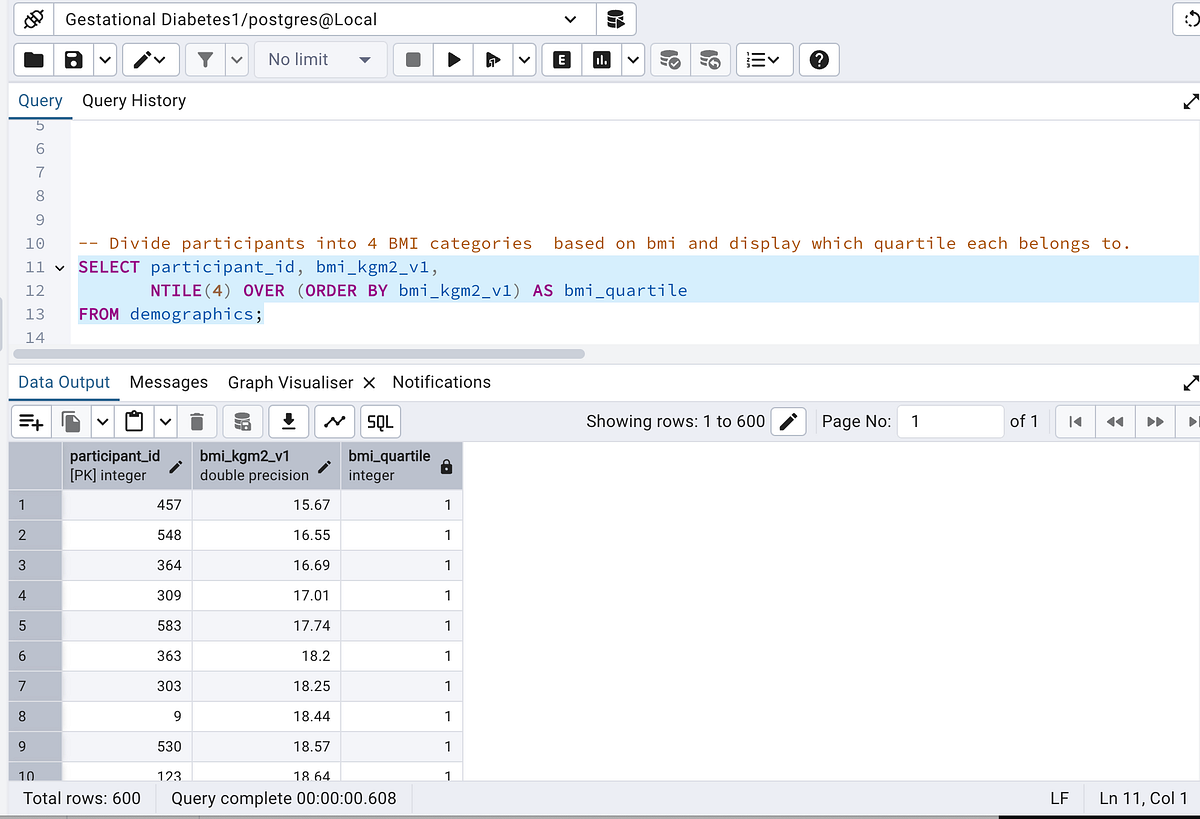Add a new row to the results grid

pos(30,421)
